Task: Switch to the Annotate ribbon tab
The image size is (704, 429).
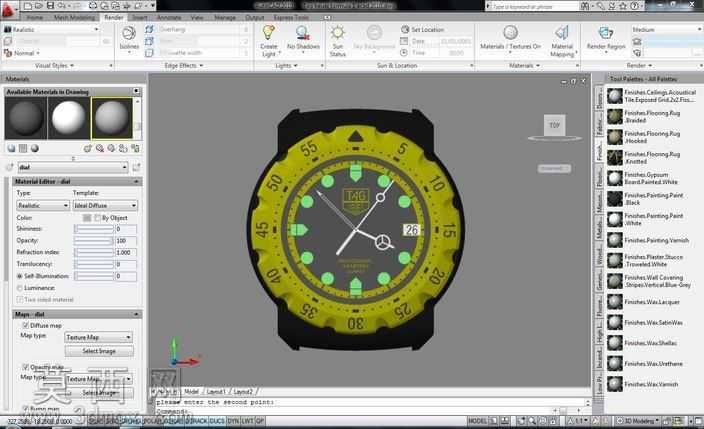Action: point(169,18)
